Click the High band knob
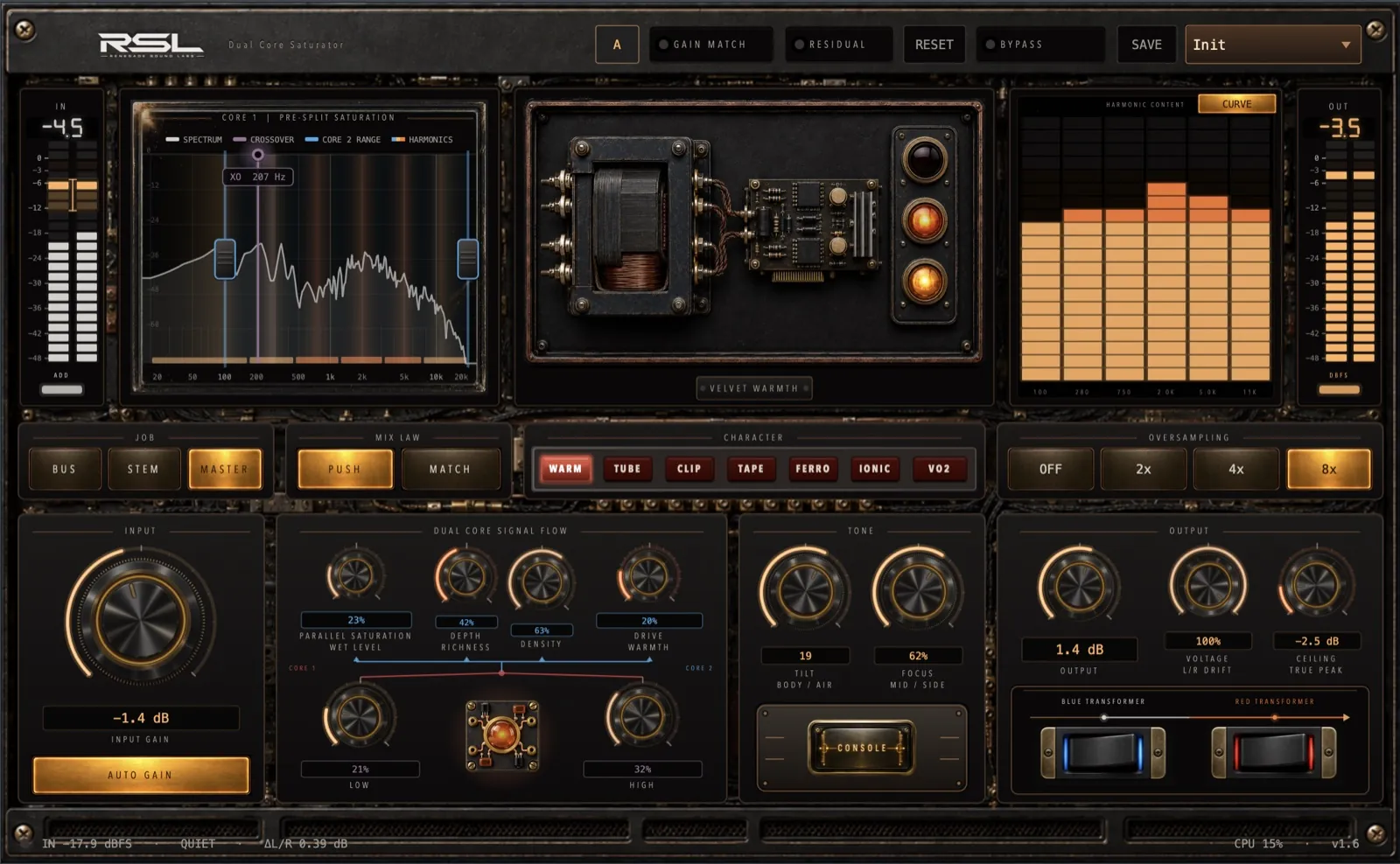This screenshot has height=864, width=1400. [641, 717]
